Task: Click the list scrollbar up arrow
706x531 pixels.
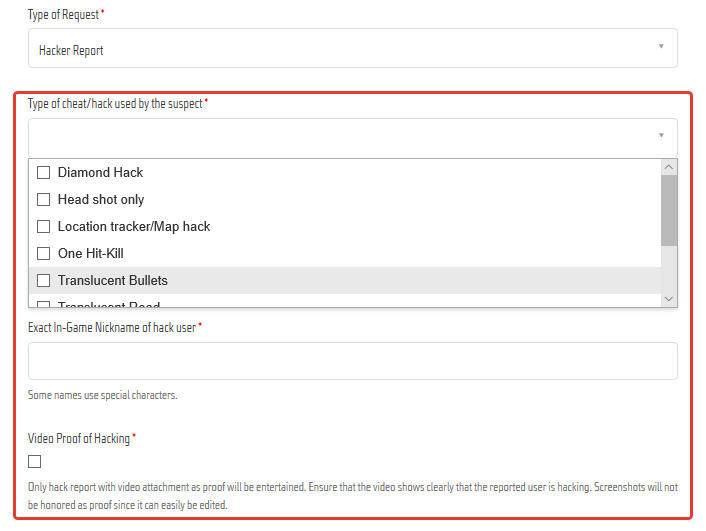Action: pyautogui.click(x=669, y=167)
